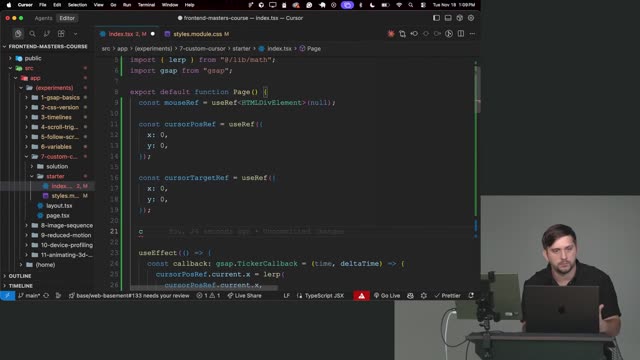Click the Prettier status item
The height and width of the screenshot is (360, 640).
click(447, 296)
